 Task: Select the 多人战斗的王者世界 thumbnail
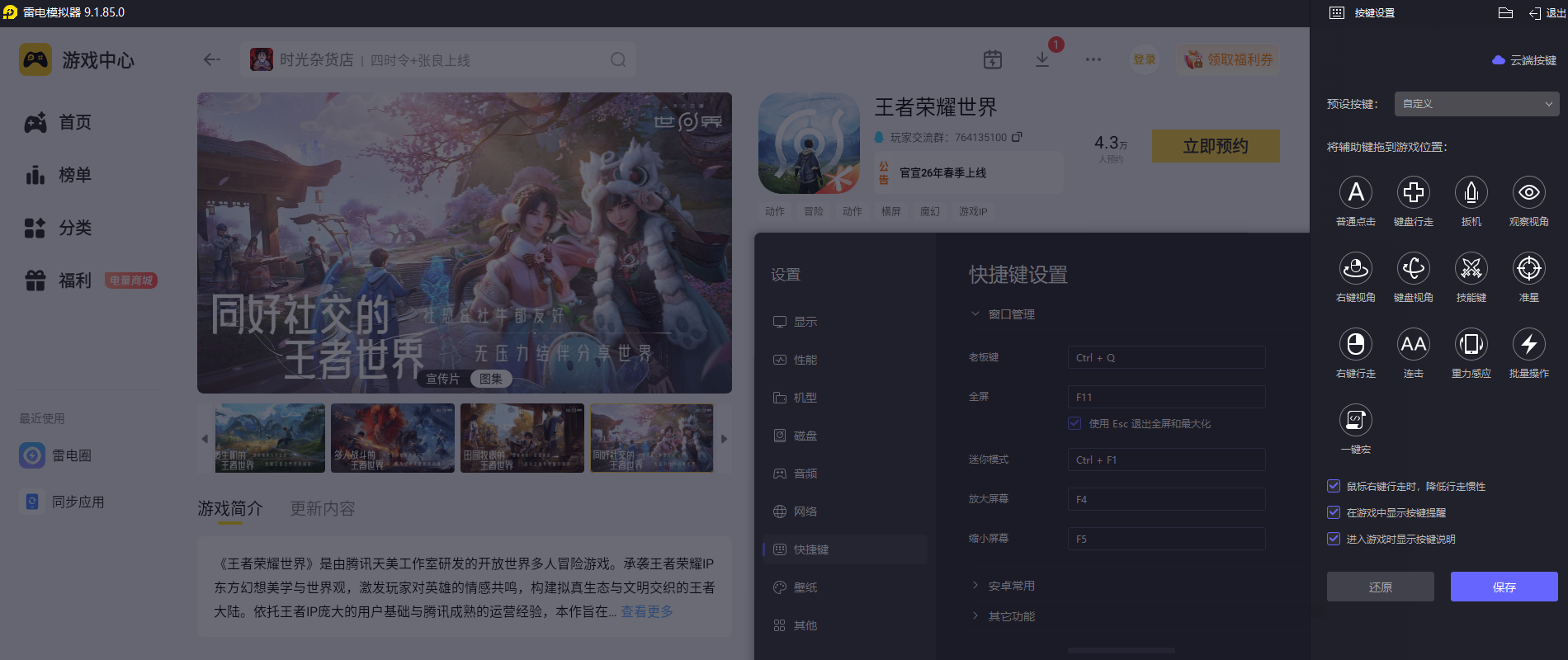tap(393, 438)
